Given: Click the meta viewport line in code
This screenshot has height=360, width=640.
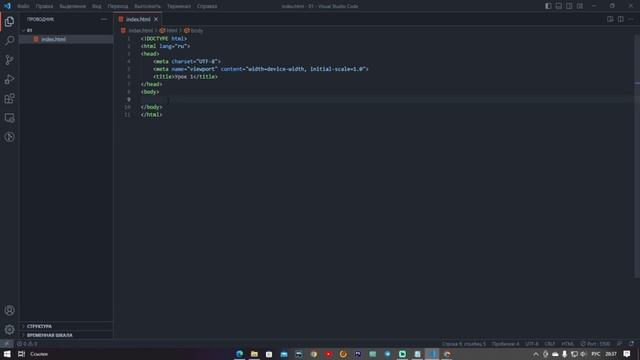Looking at the screenshot, I should pos(261,69).
